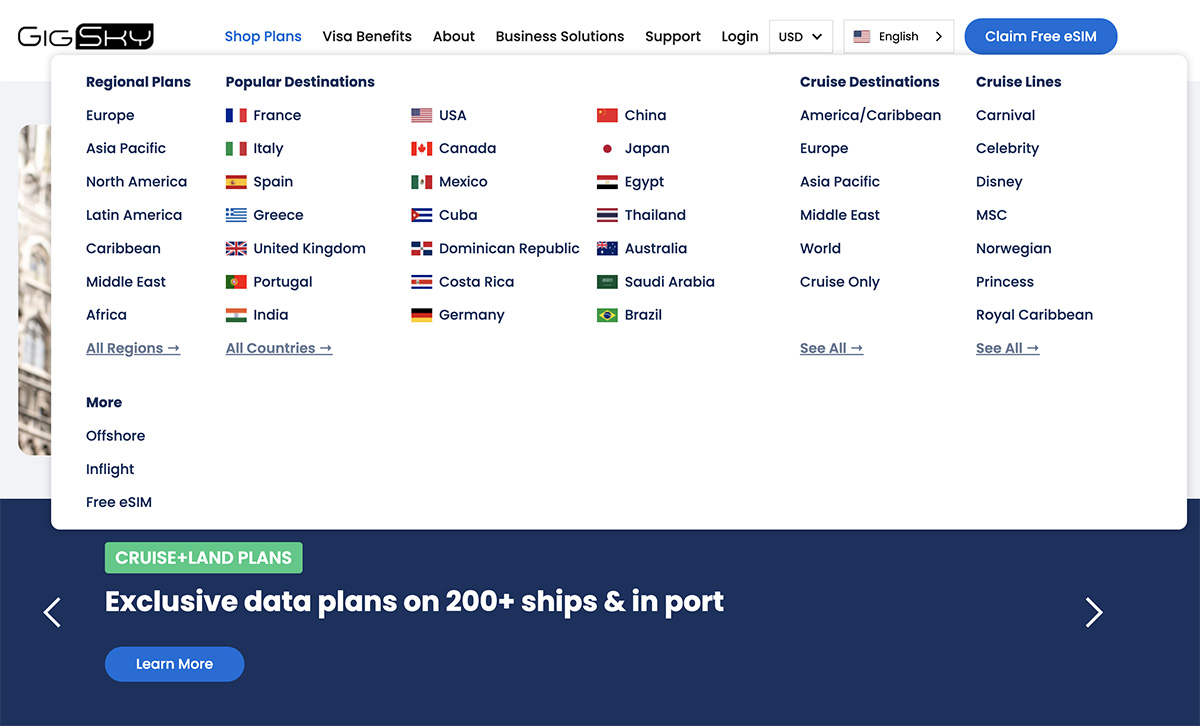Screen dimensions: 1200x726
Task: Go to previous banner slide arrow
Action: (x=53, y=612)
